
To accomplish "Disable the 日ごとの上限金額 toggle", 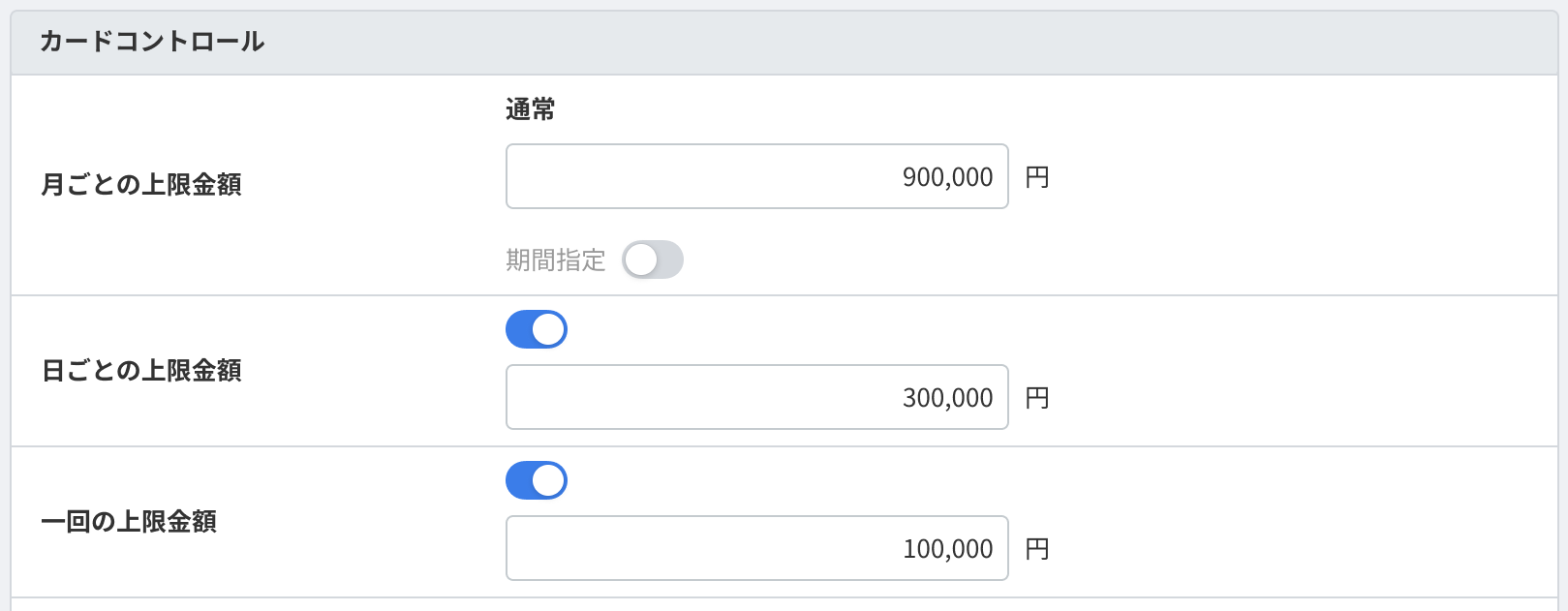I will (x=536, y=329).
